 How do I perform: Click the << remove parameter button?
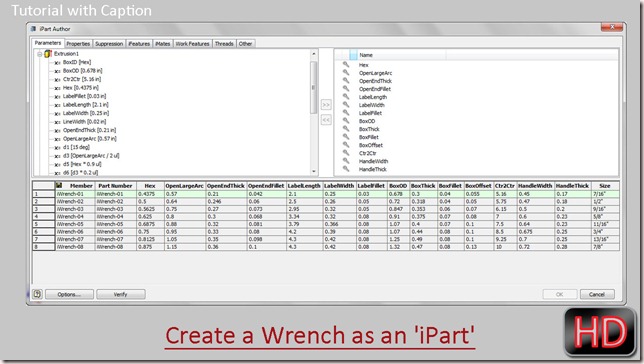click(326, 120)
